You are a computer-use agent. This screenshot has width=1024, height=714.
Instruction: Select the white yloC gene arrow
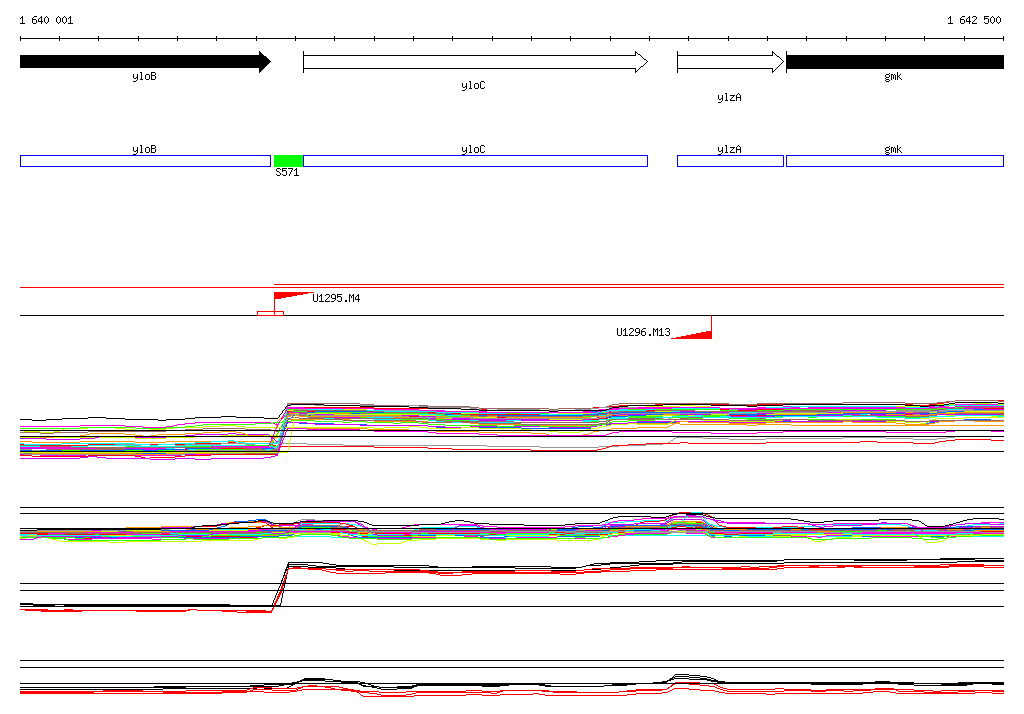pos(475,62)
